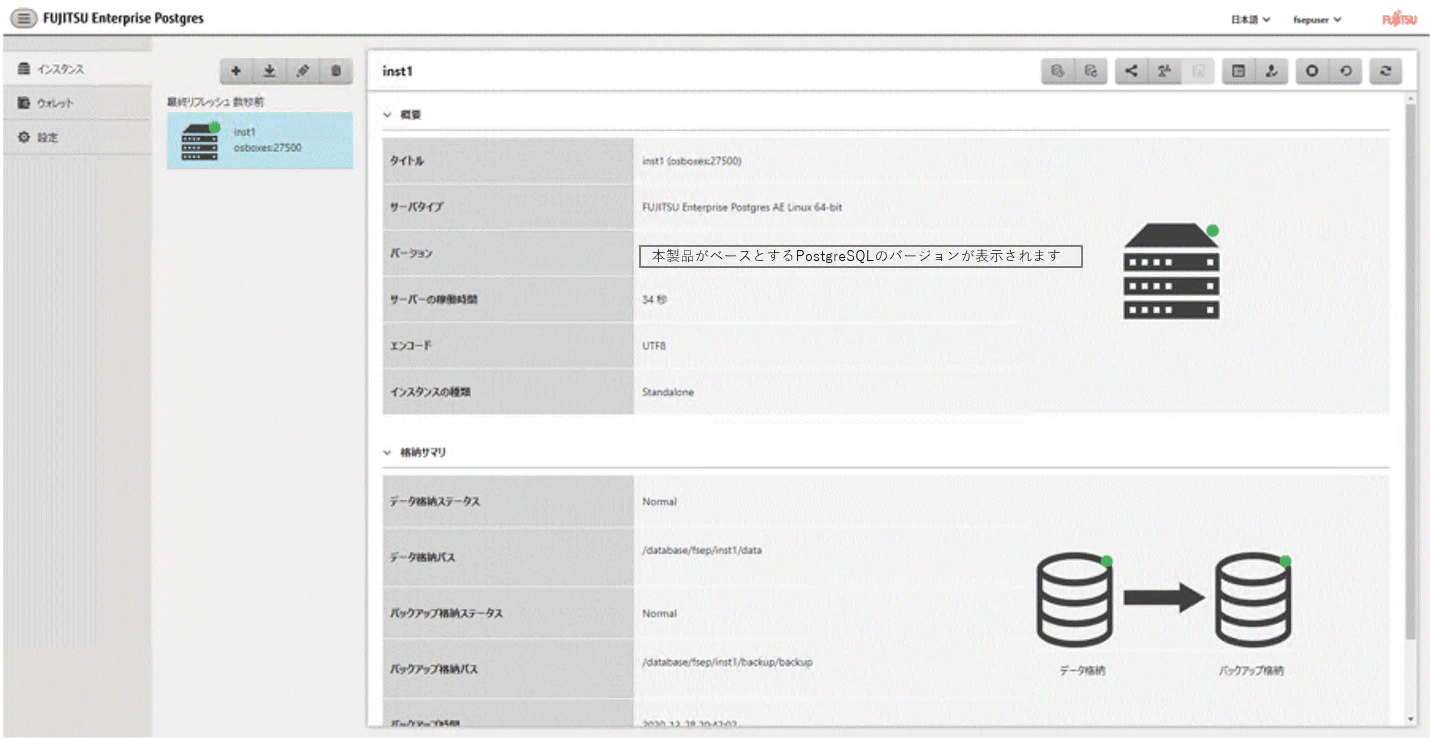
Task: Open the hamburger menu beside FUJITSU Enterprise Postgres
Action: point(22,19)
